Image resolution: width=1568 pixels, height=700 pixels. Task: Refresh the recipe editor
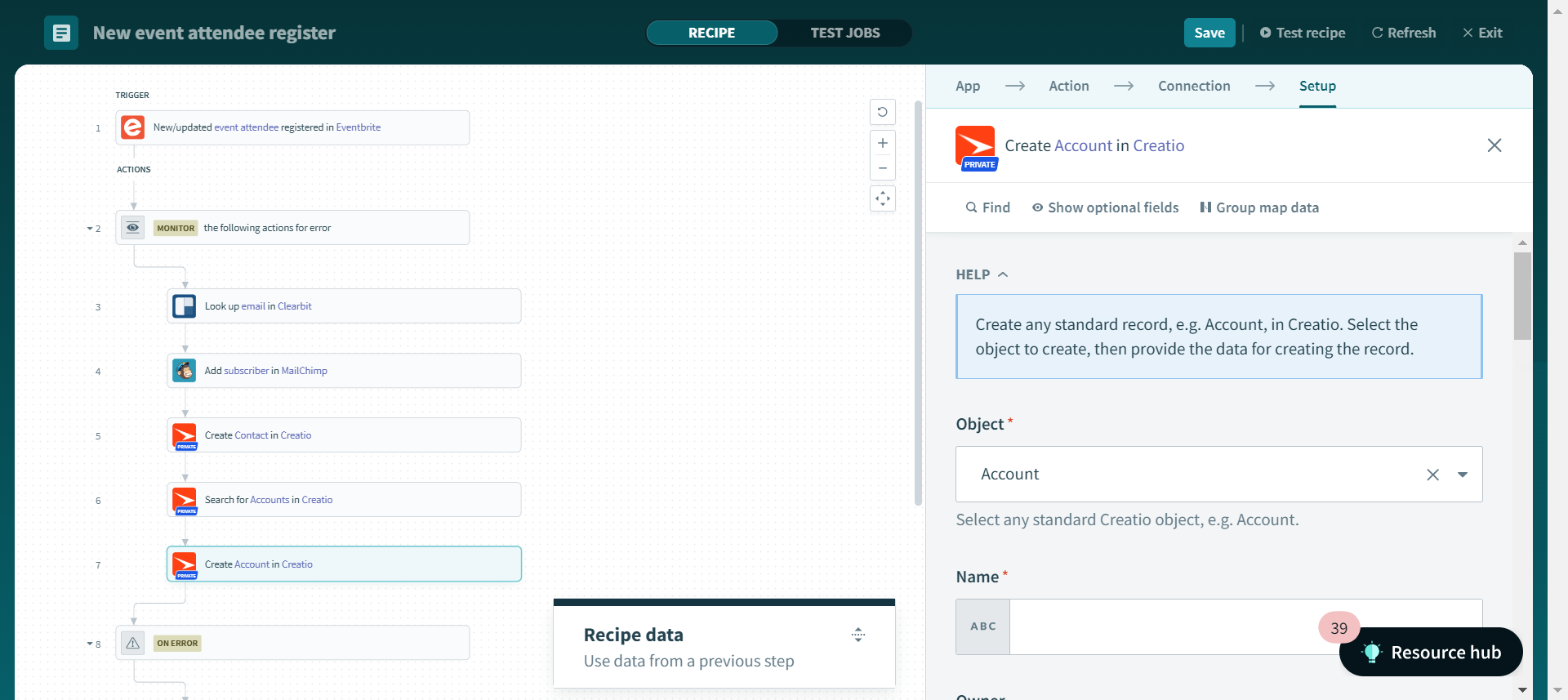[1404, 33]
